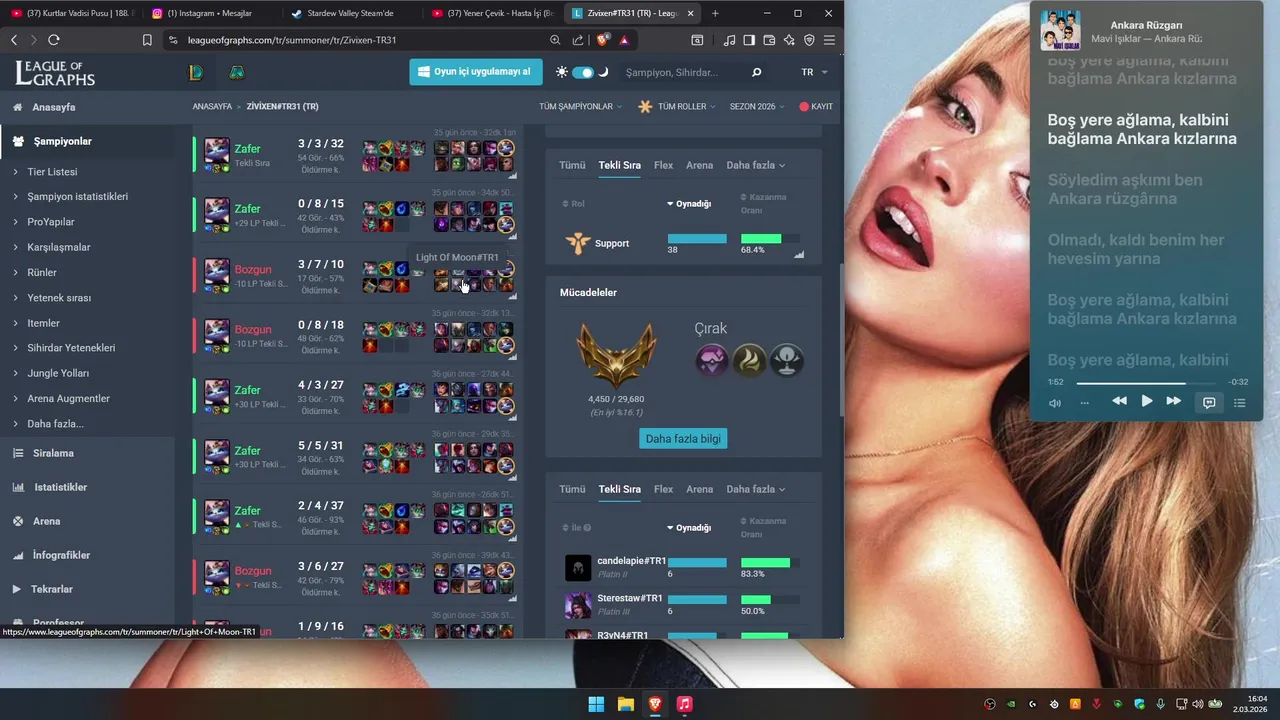The image size is (1280, 720).
Task: Expand the ProYapılar sidebar item
Action: [x=51, y=222]
